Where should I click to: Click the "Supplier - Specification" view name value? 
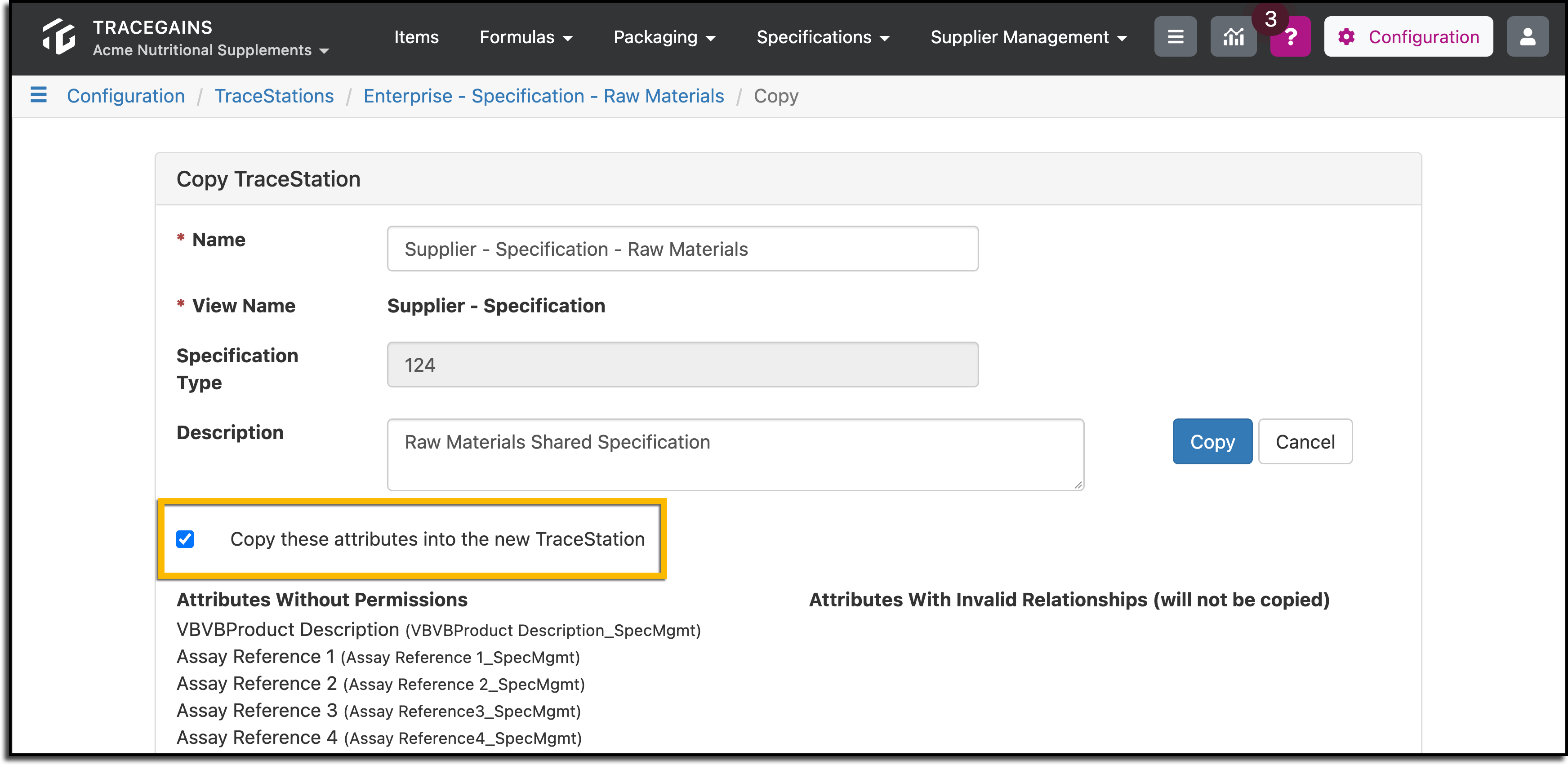coord(496,306)
